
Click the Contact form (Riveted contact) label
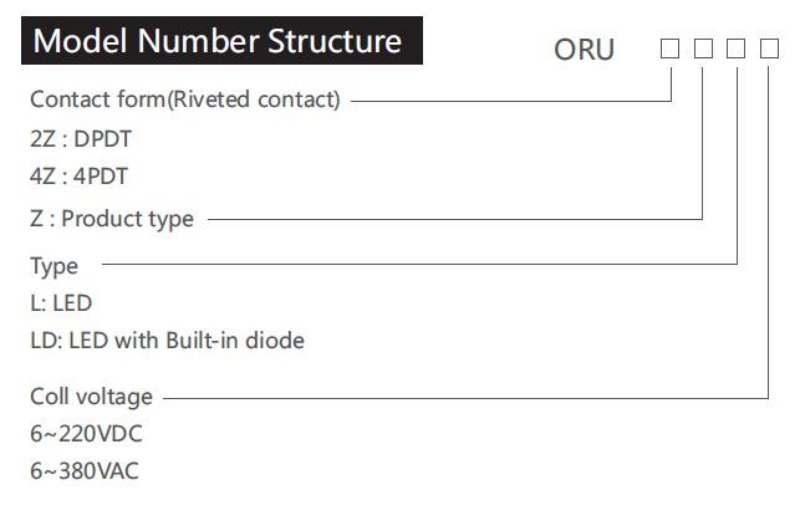click(185, 99)
